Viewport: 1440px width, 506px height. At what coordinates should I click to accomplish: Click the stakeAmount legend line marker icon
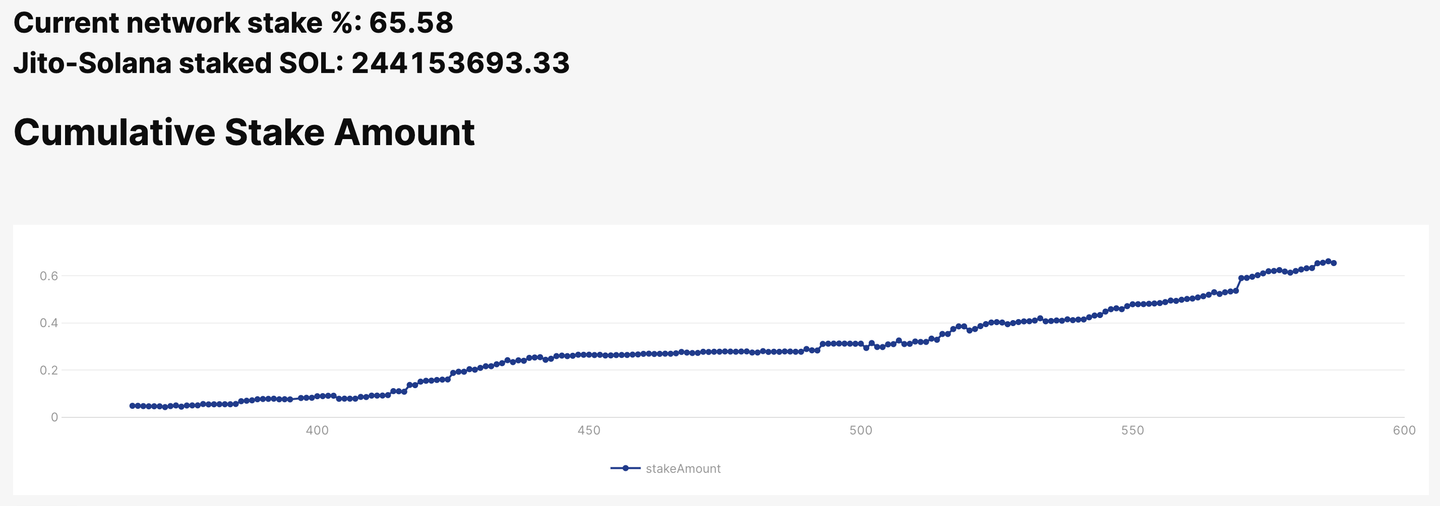click(626, 468)
